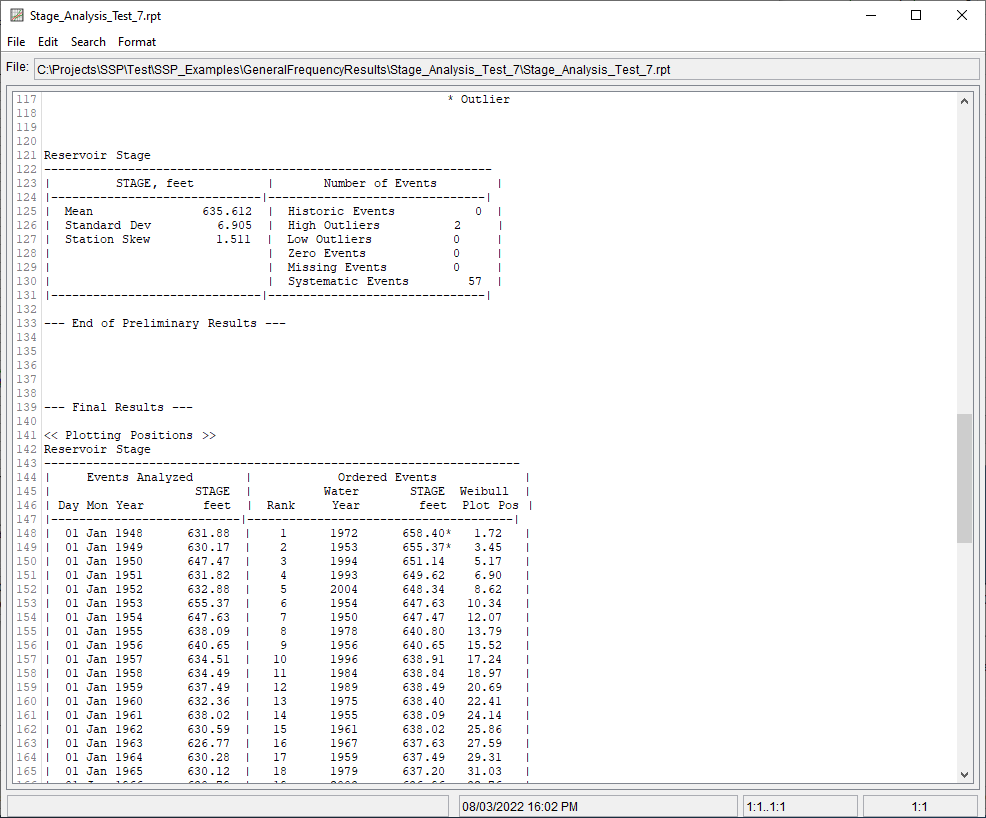This screenshot has width=986, height=818.
Task: Click 'Rank' column header
Action: [x=280, y=506]
